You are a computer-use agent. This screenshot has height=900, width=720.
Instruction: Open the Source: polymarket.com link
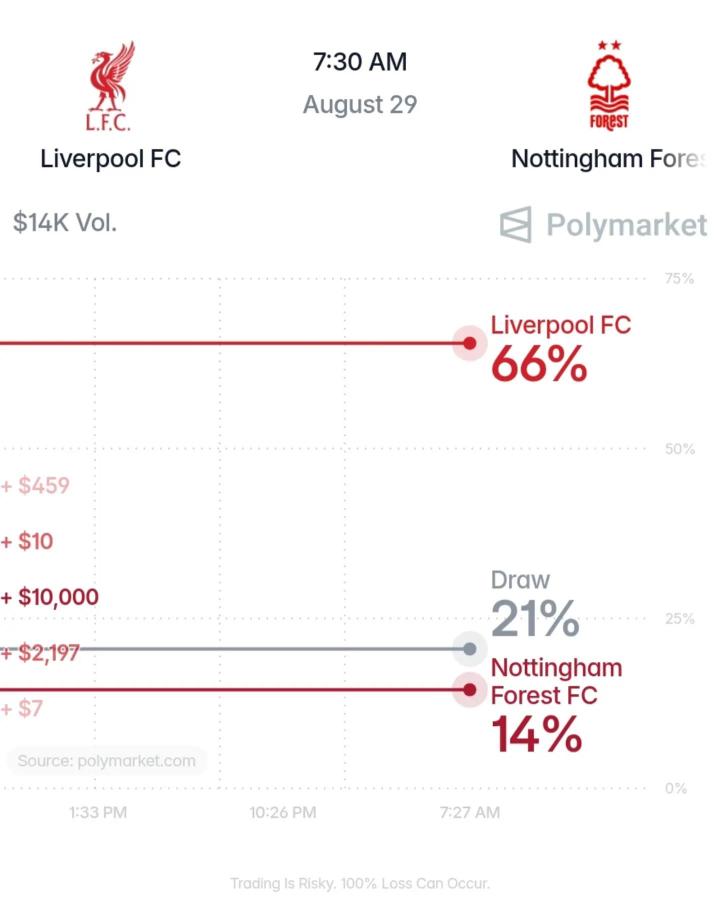click(106, 761)
